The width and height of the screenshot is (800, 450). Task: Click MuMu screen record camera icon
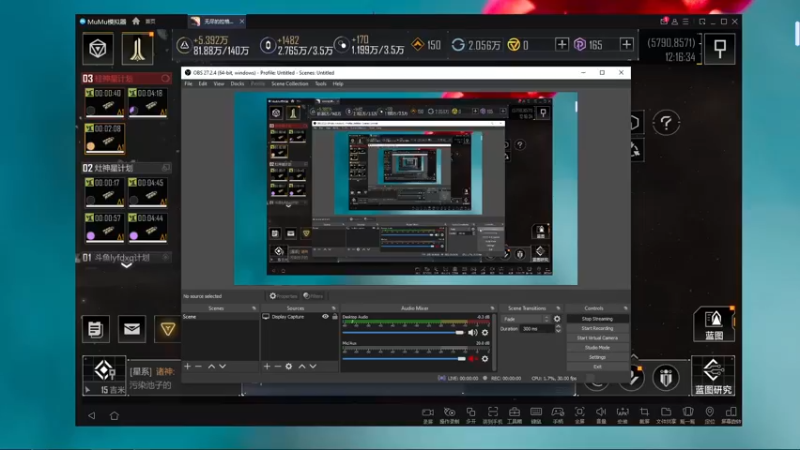(x=428, y=412)
